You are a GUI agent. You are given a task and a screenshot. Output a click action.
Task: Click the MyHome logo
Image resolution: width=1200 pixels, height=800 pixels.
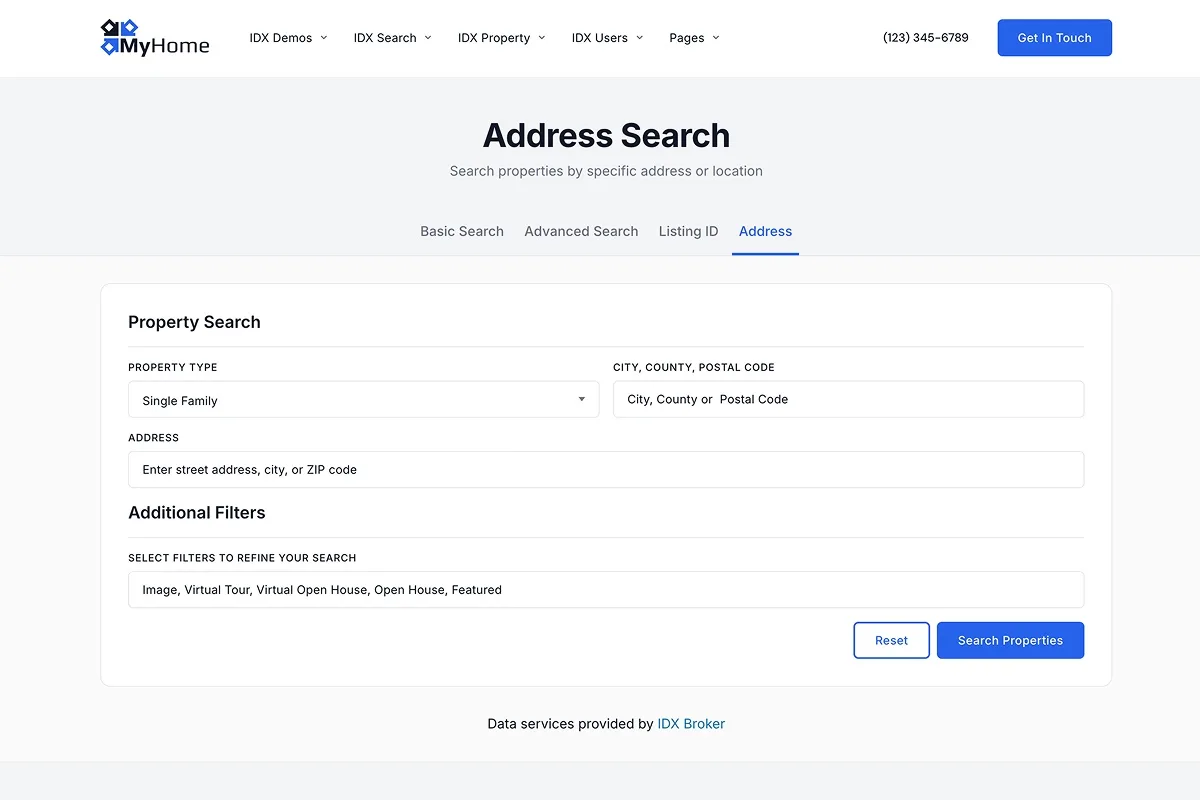pyautogui.click(x=155, y=38)
